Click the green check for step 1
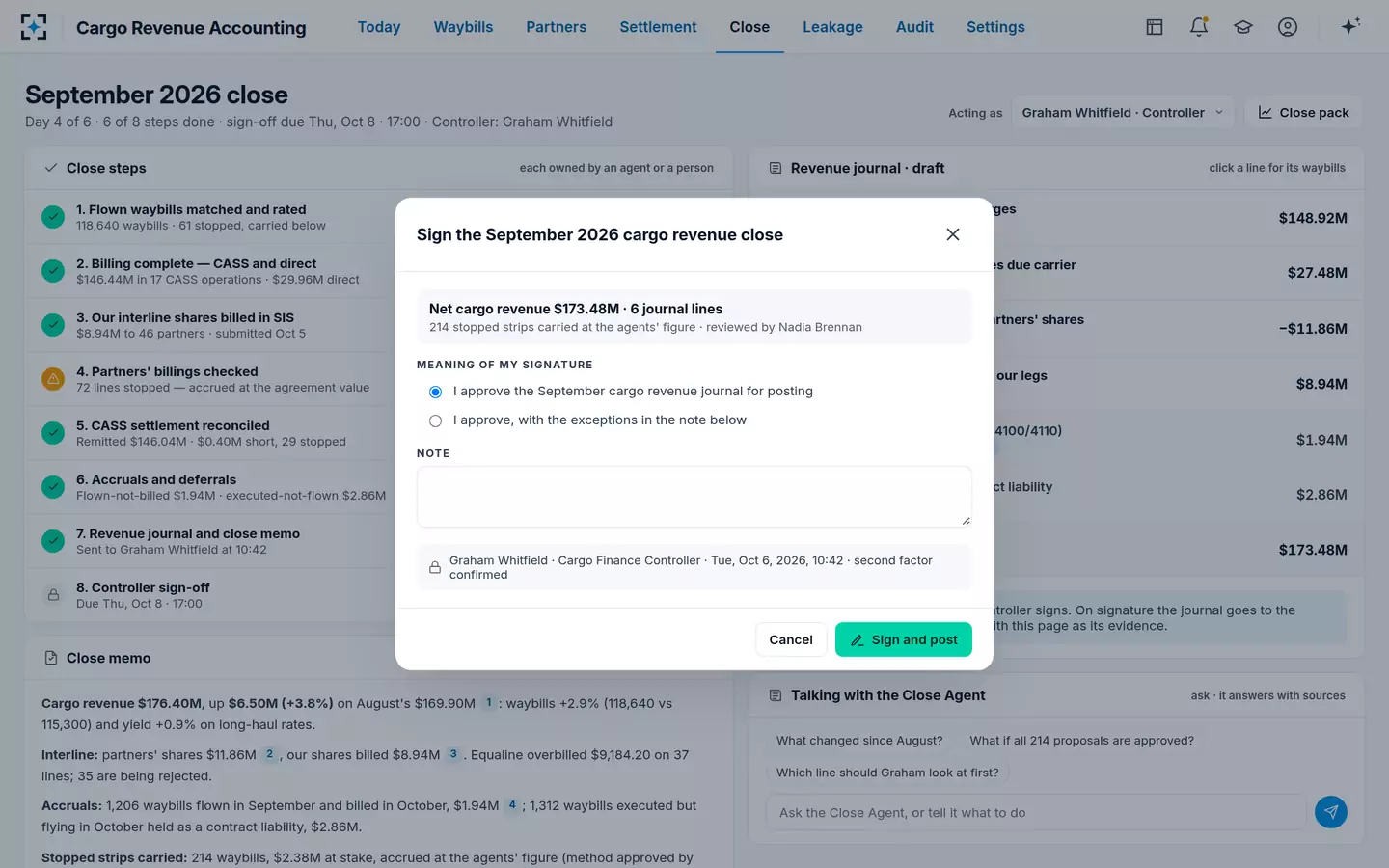This screenshot has width=1389, height=868. 53,217
